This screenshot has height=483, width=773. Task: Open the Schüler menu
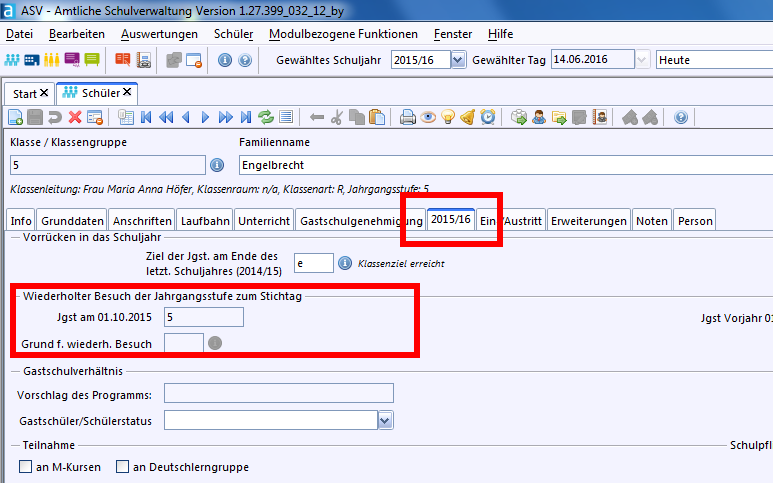[x=233, y=34]
